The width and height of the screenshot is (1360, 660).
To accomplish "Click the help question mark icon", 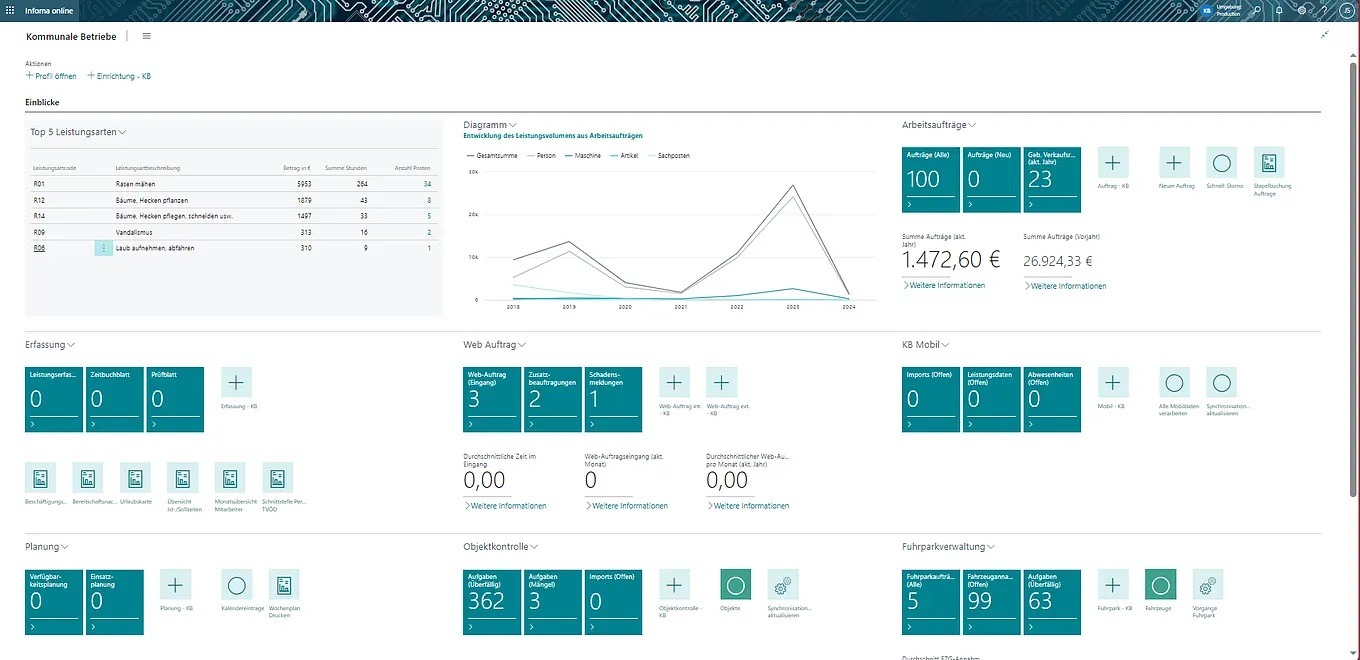I will pyautogui.click(x=1322, y=10).
